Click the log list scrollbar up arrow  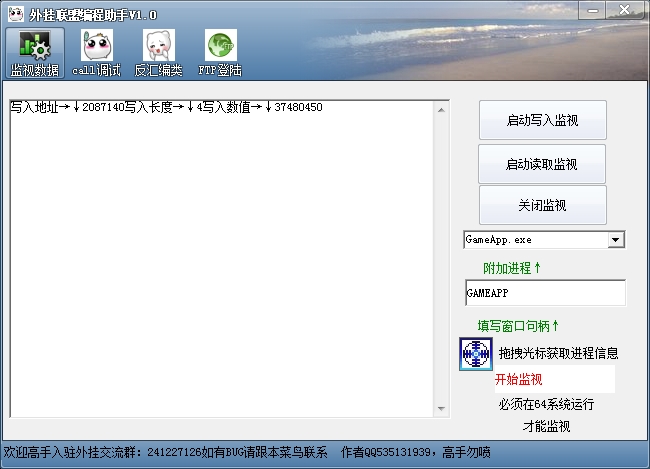tap(441, 110)
